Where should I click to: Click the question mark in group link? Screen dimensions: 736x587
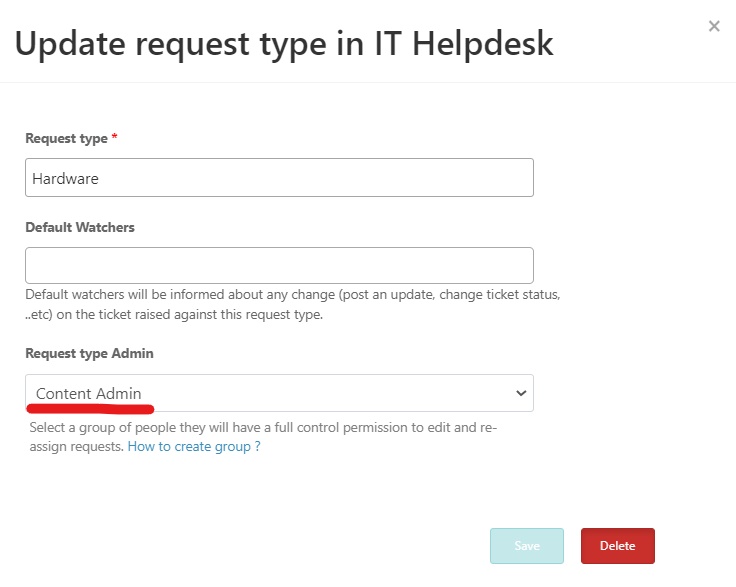click(257, 446)
